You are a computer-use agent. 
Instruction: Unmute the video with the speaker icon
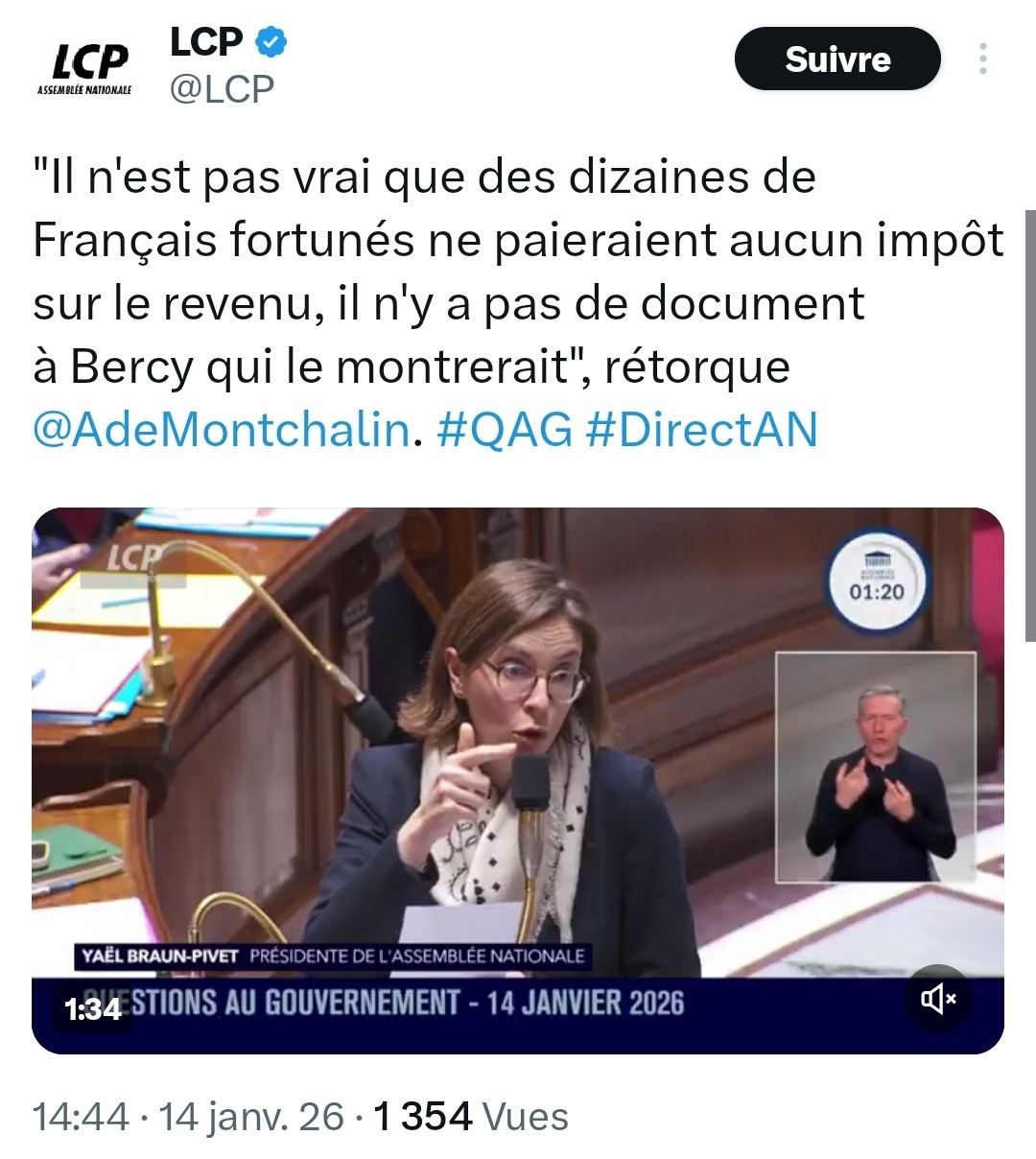(x=939, y=1000)
